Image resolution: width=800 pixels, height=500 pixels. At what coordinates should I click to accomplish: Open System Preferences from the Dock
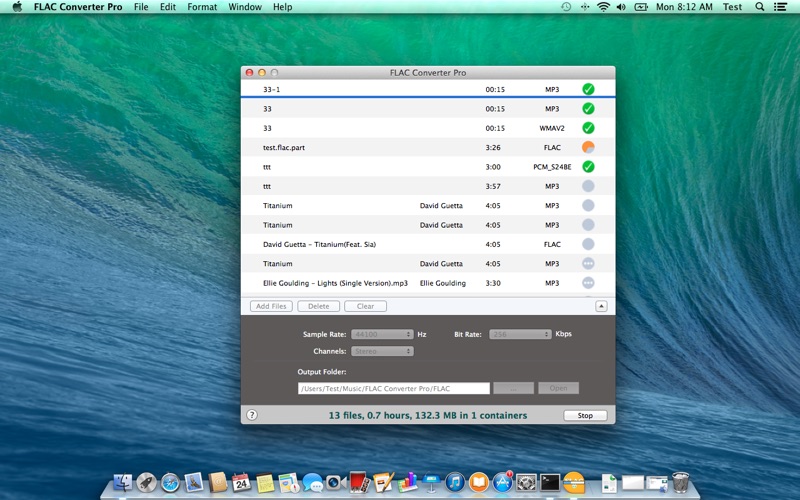pos(526,482)
